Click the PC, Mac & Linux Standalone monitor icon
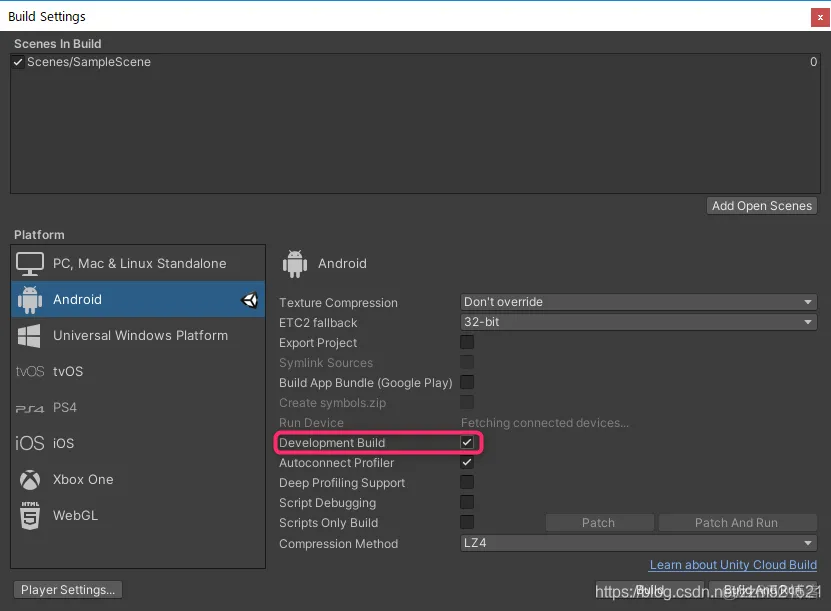 [30, 264]
